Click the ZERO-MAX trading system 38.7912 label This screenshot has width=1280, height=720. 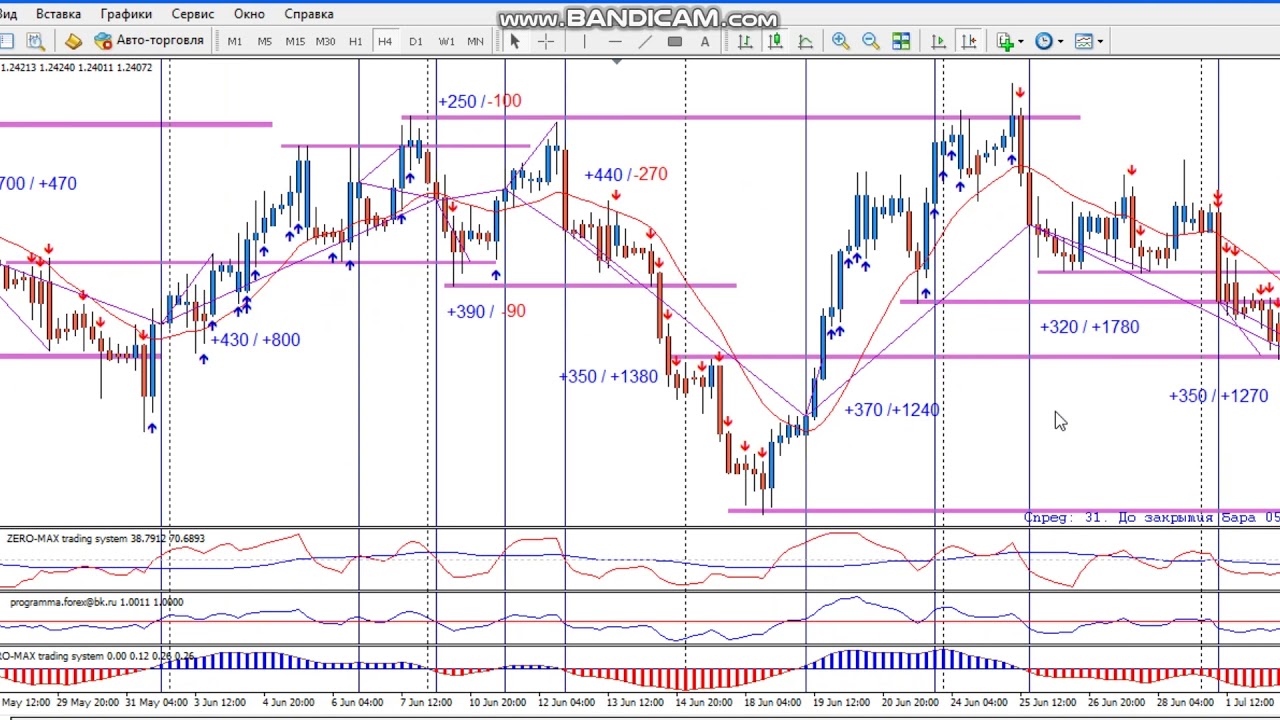(x=105, y=539)
